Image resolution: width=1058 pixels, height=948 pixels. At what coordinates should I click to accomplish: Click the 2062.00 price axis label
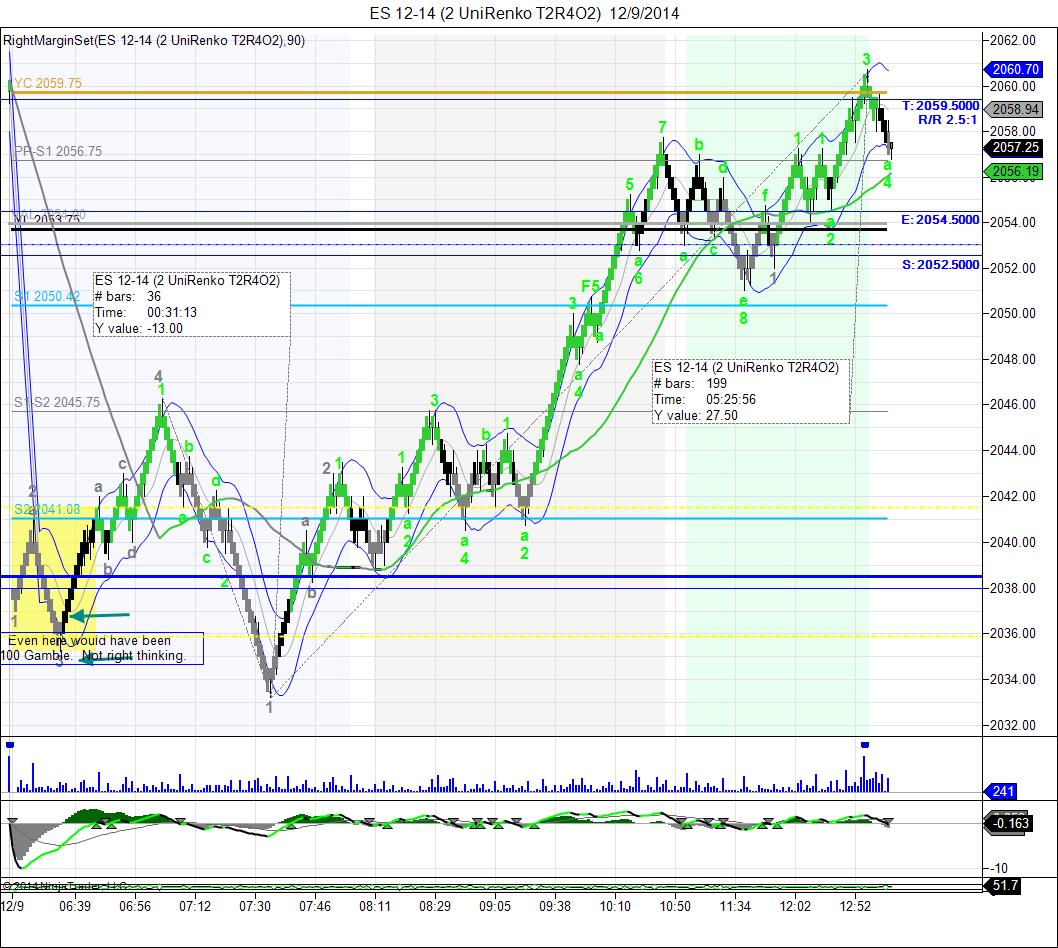1013,40
